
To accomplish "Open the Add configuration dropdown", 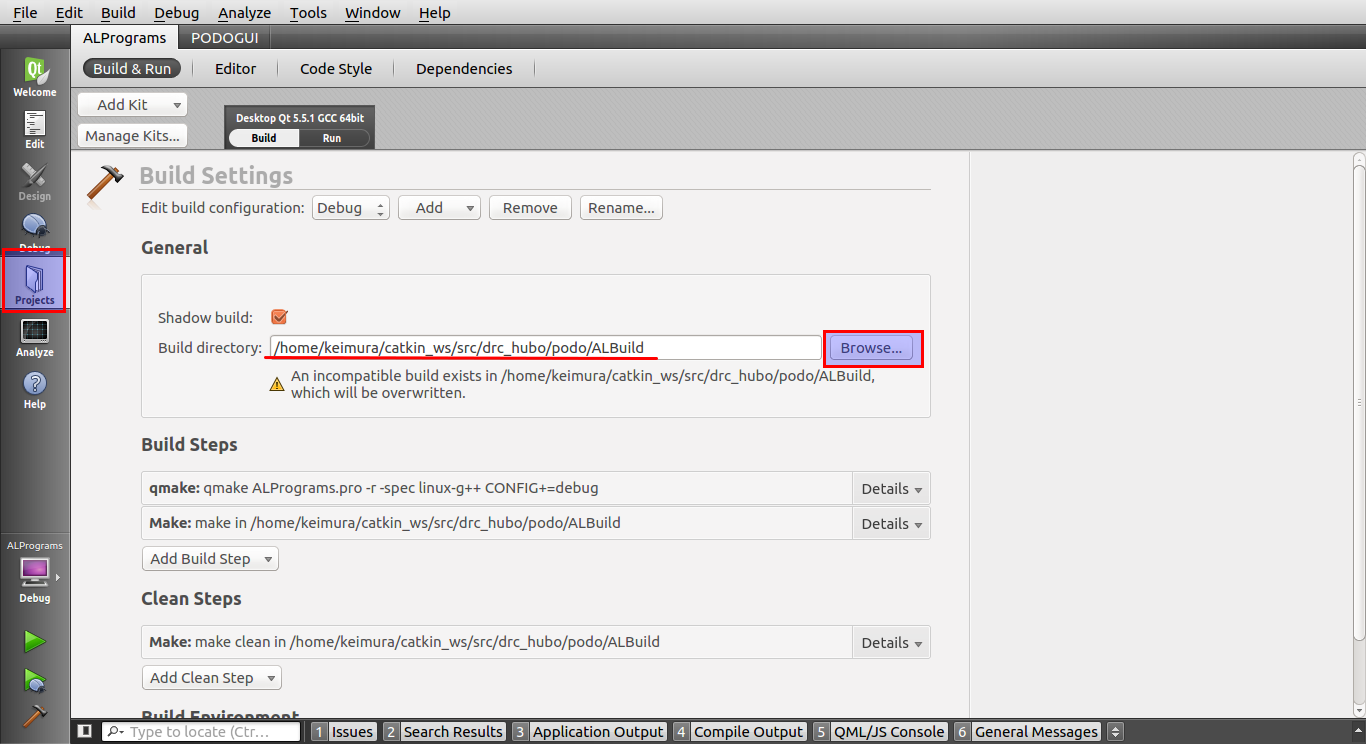I will (439, 208).
